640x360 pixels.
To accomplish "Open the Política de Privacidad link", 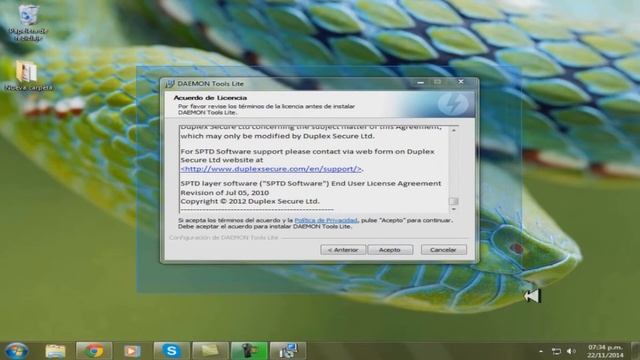I will click(x=326, y=220).
